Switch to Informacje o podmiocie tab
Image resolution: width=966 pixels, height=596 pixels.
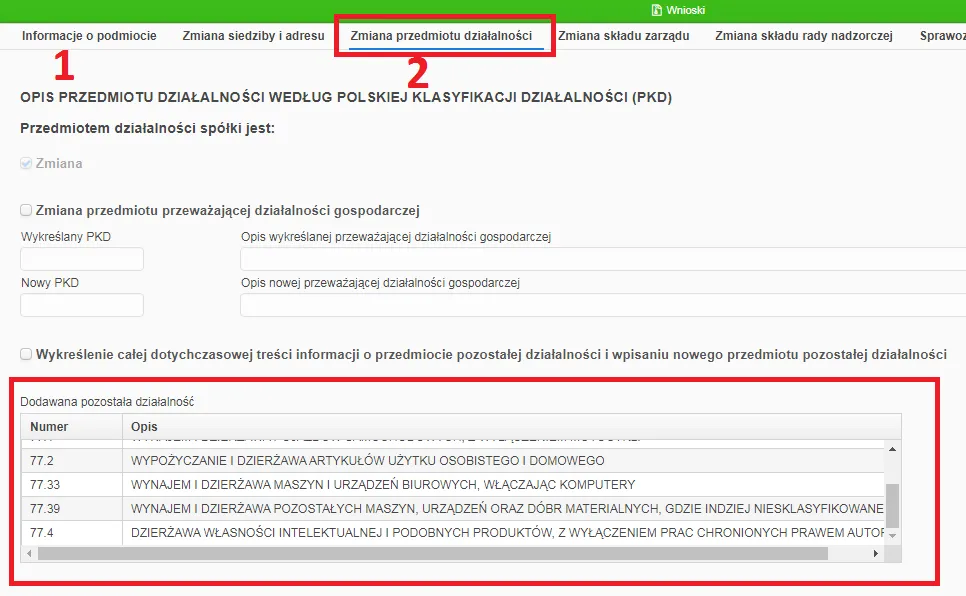89,36
